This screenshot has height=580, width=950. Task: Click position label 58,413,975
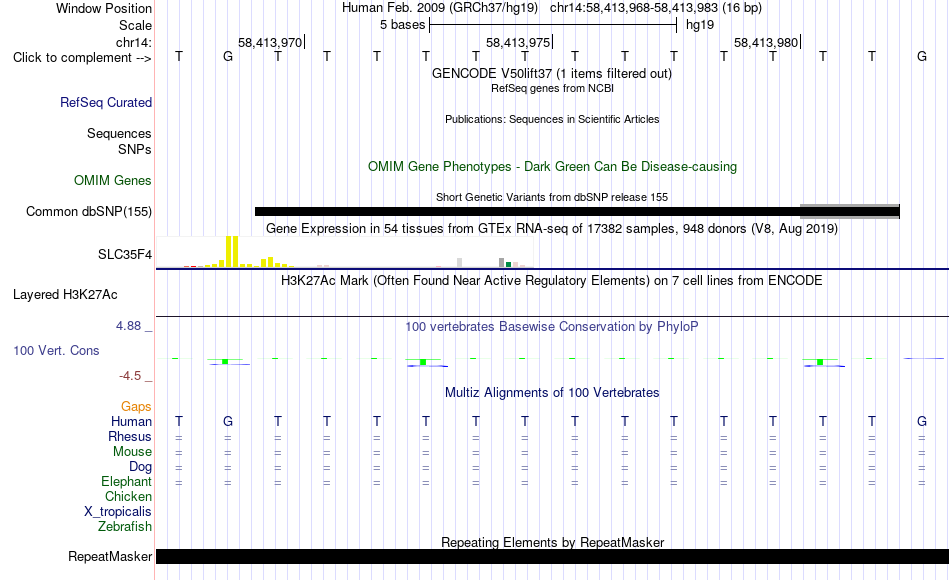pos(518,42)
